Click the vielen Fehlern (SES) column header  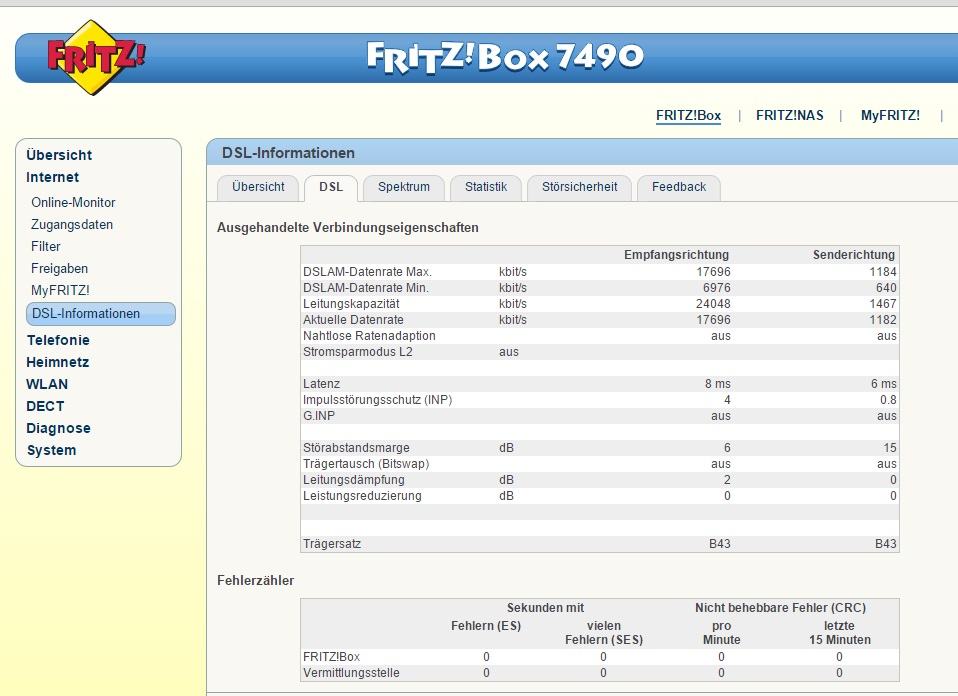tap(604, 632)
